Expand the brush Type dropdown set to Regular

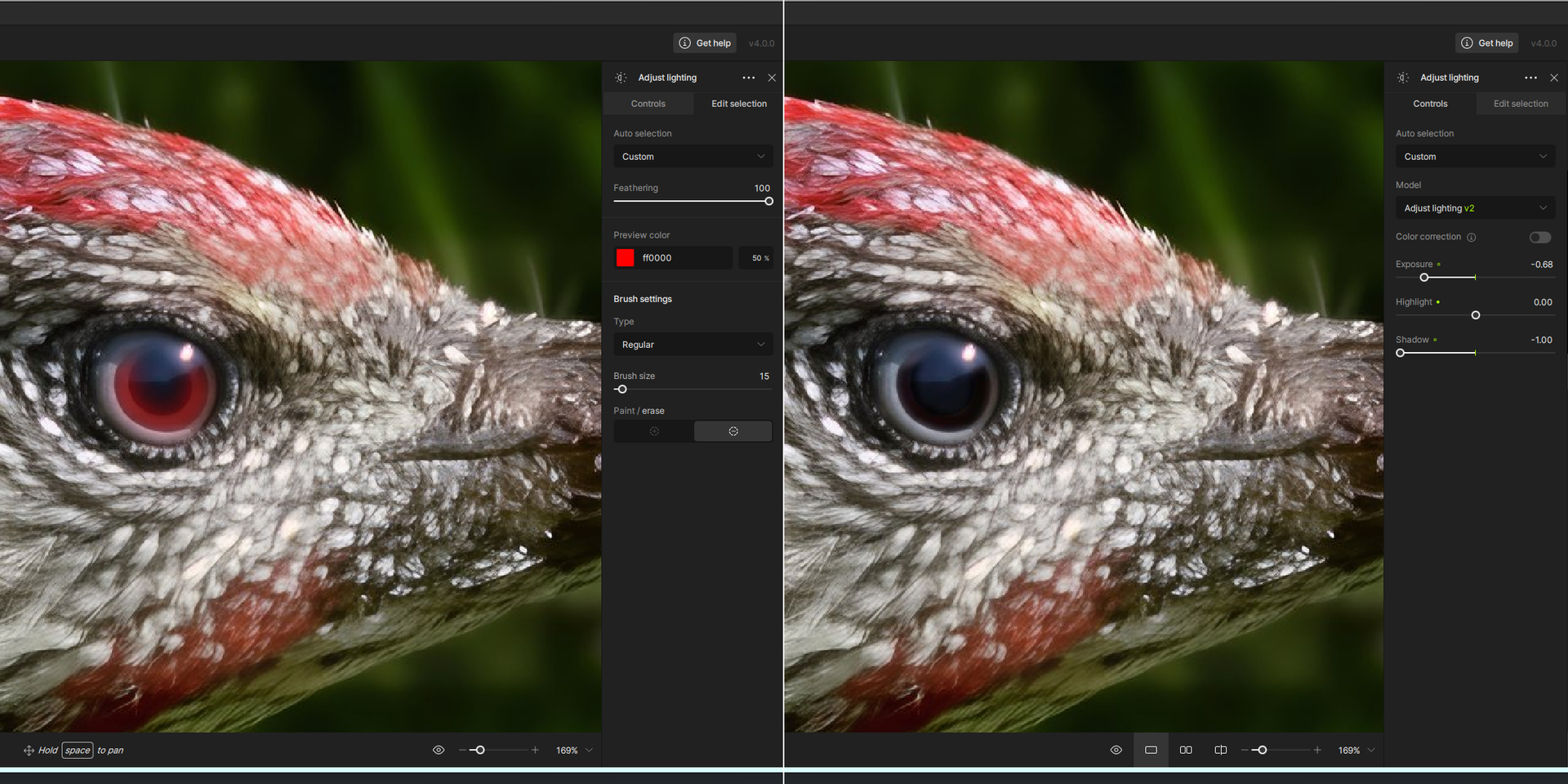[x=693, y=345]
